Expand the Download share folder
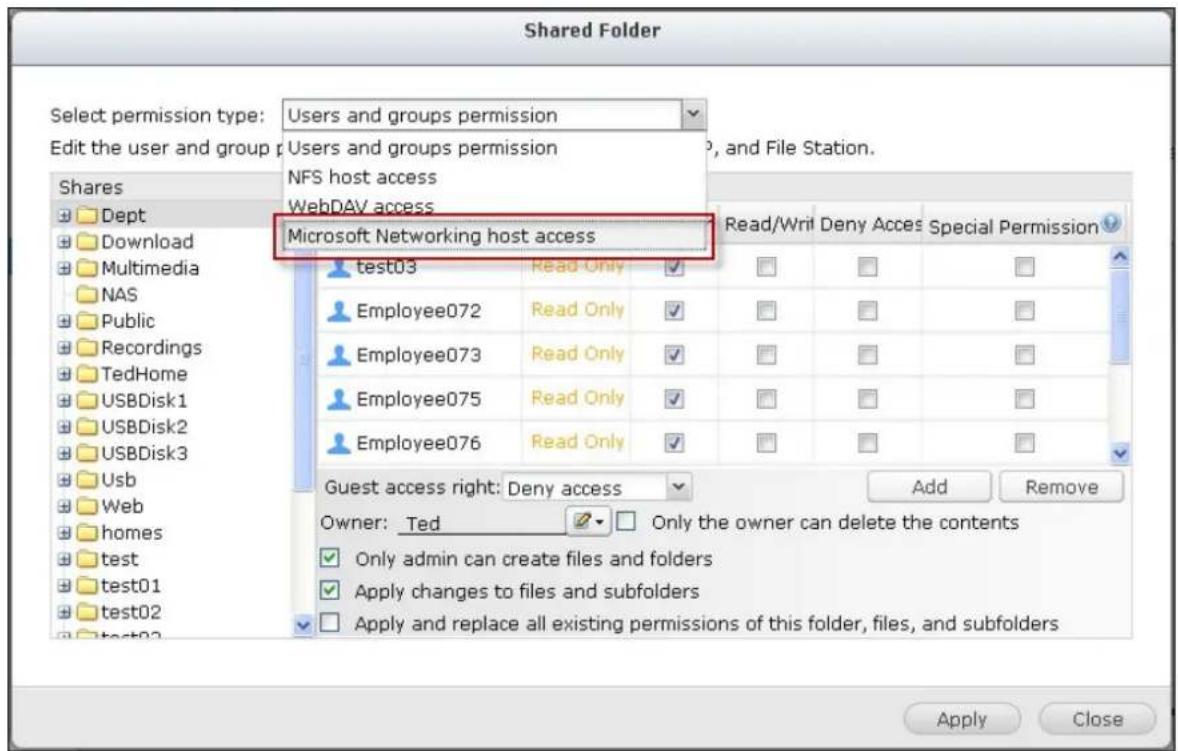 pyautogui.click(x=65, y=242)
